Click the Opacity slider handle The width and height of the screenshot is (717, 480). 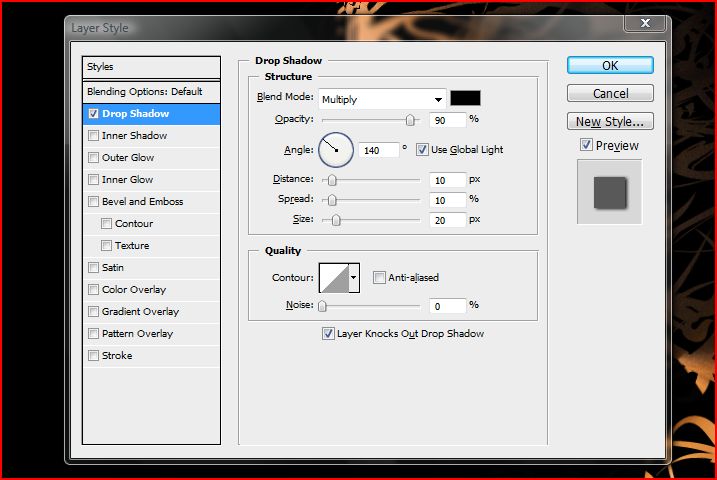click(410, 120)
